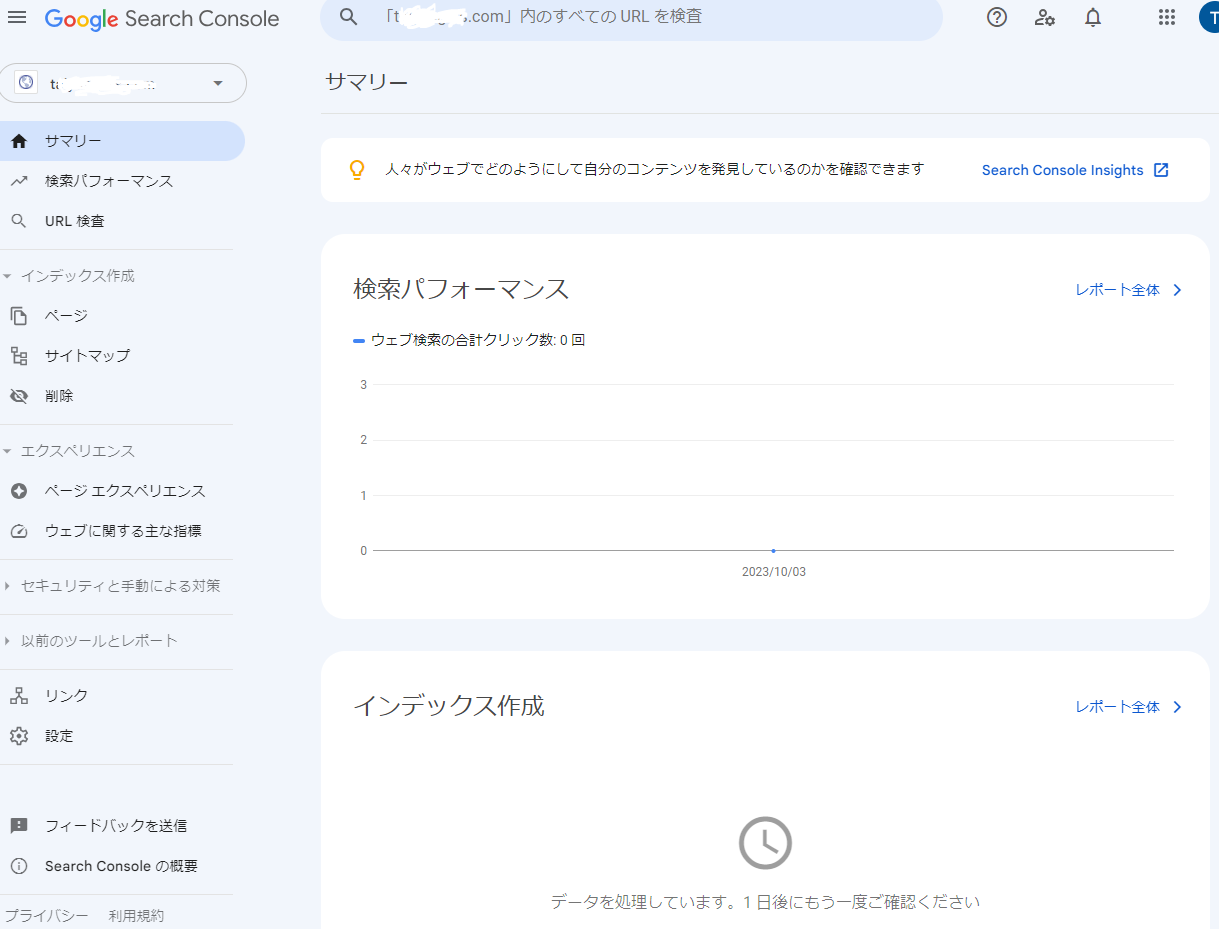1219x929 pixels.
Task: Open the notifications bell
Action: [x=1093, y=17]
